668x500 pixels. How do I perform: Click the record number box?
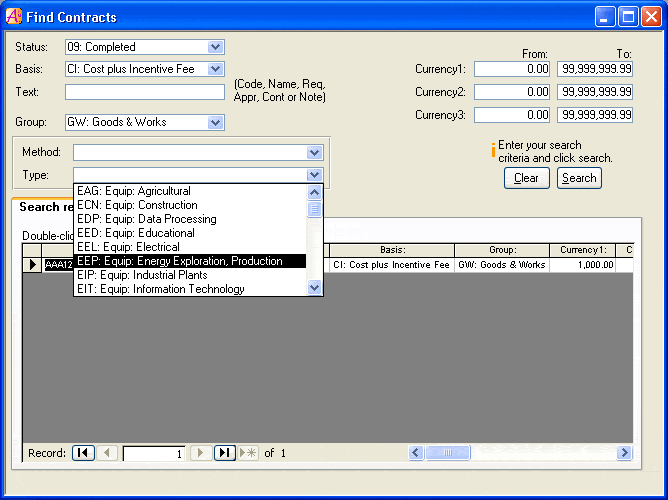point(154,453)
